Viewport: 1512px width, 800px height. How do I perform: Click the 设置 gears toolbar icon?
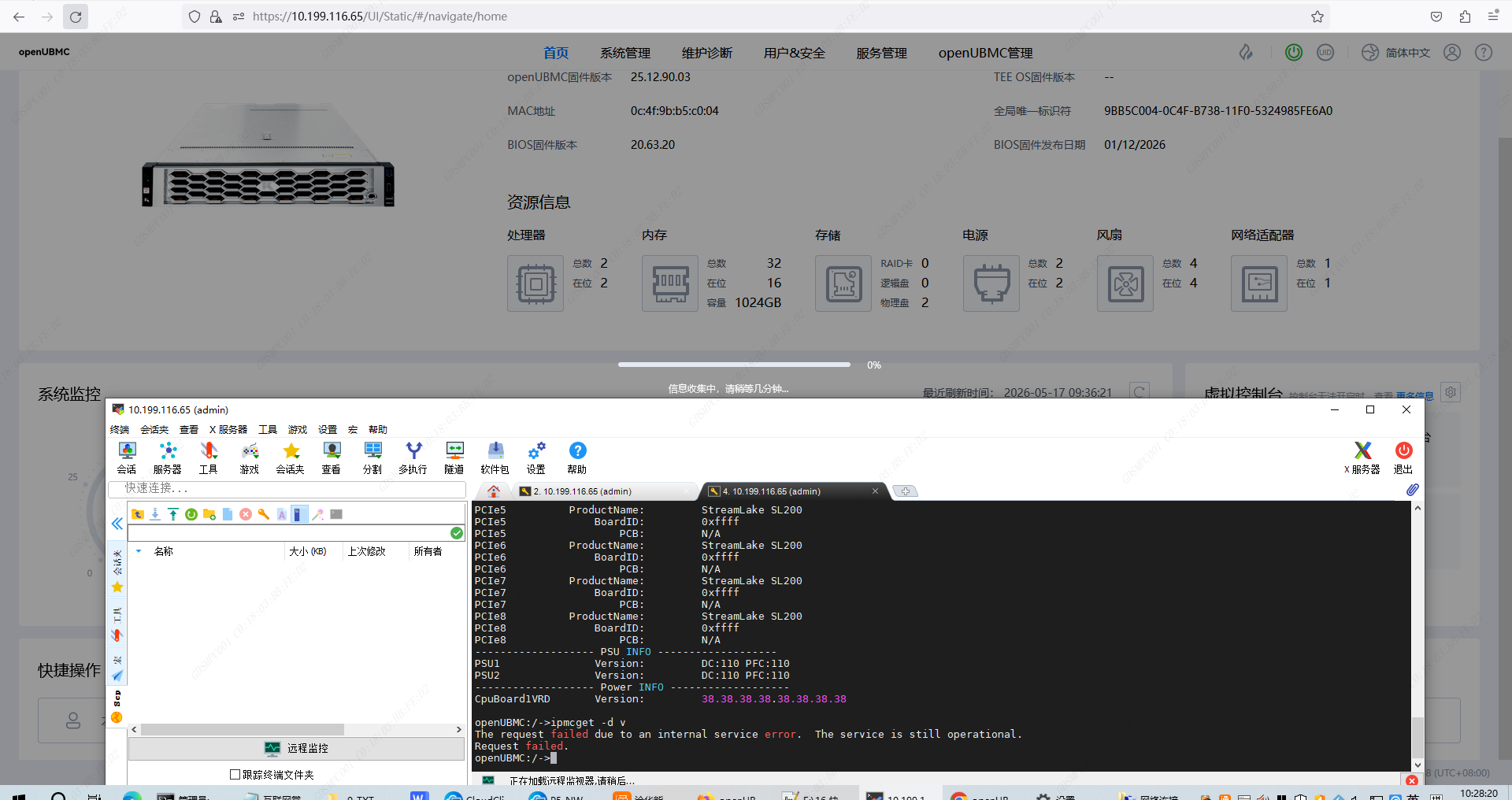pyautogui.click(x=536, y=457)
